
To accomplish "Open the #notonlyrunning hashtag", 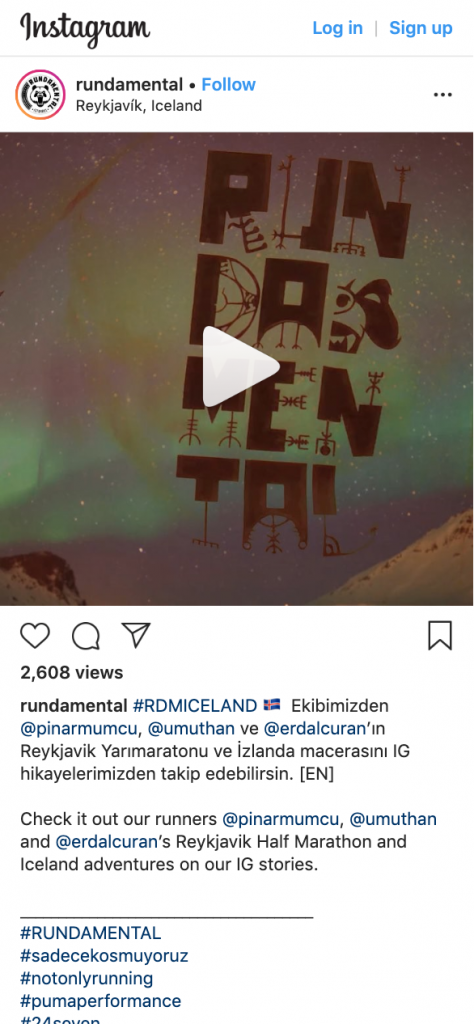I will pyautogui.click(x=87, y=978).
